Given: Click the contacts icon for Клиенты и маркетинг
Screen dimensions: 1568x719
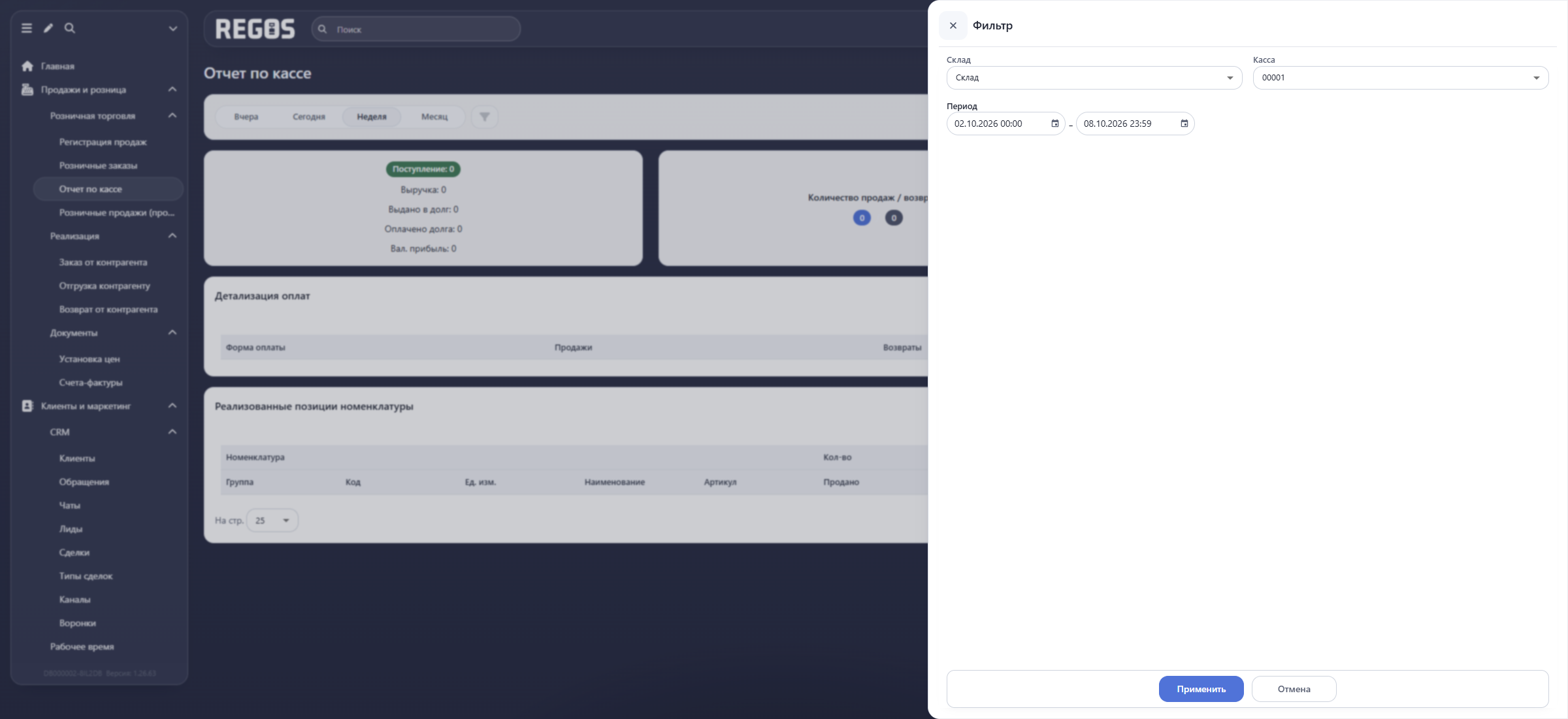Looking at the screenshot, I should click(x=27, y=406).
